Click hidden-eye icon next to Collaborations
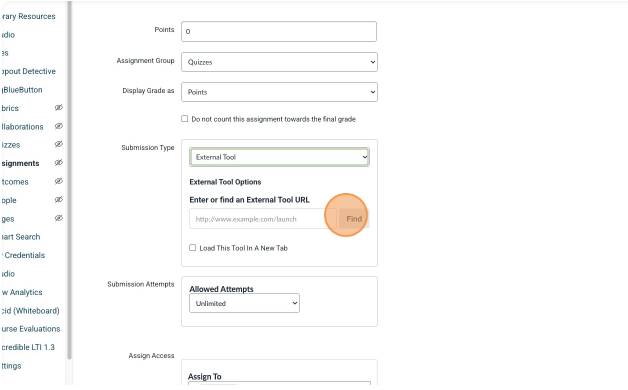628x390 pixels. [x=59, y=126]
